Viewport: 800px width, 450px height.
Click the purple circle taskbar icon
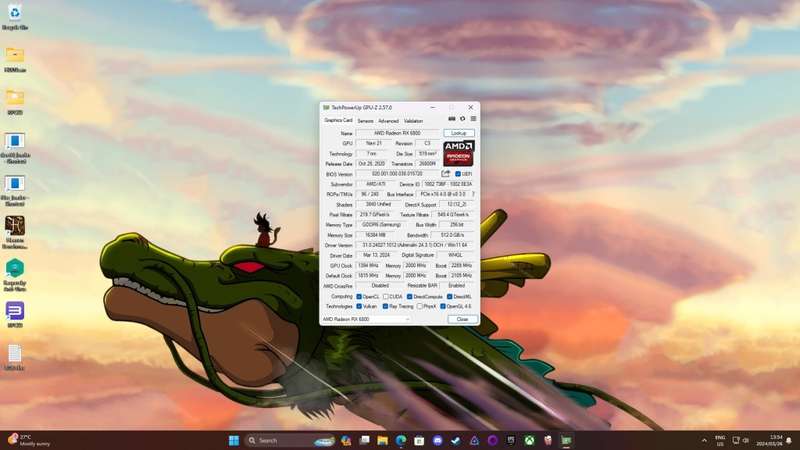(x=492, y=440)
